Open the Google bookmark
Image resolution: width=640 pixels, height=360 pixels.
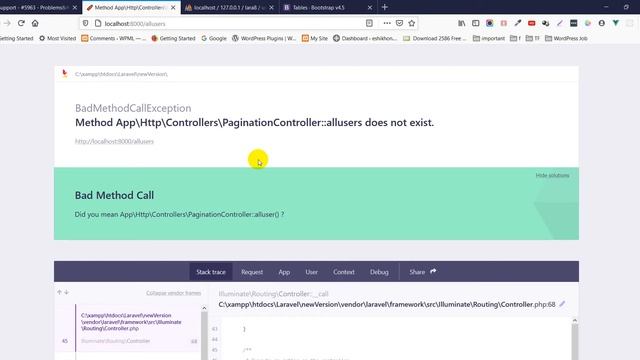pyautogui.click(x=214, y=38)
